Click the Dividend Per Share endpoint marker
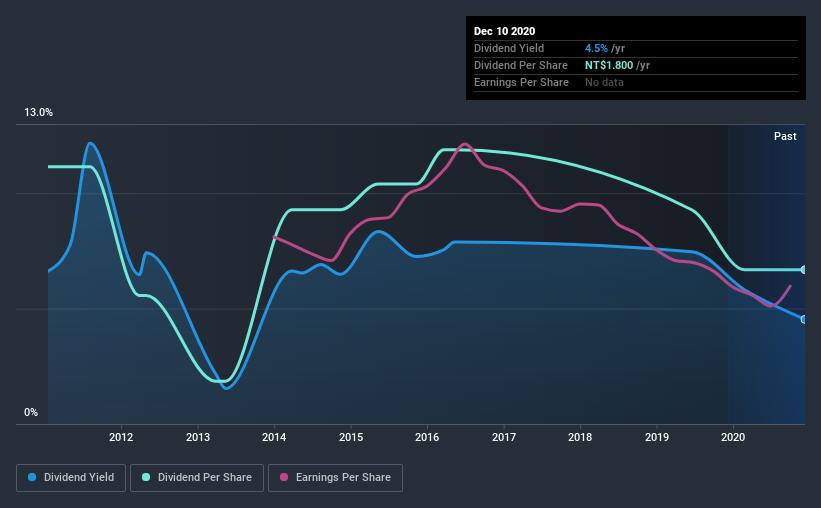Image resolution: width=821 pixels, height=508 pixels. coord(803,270)
